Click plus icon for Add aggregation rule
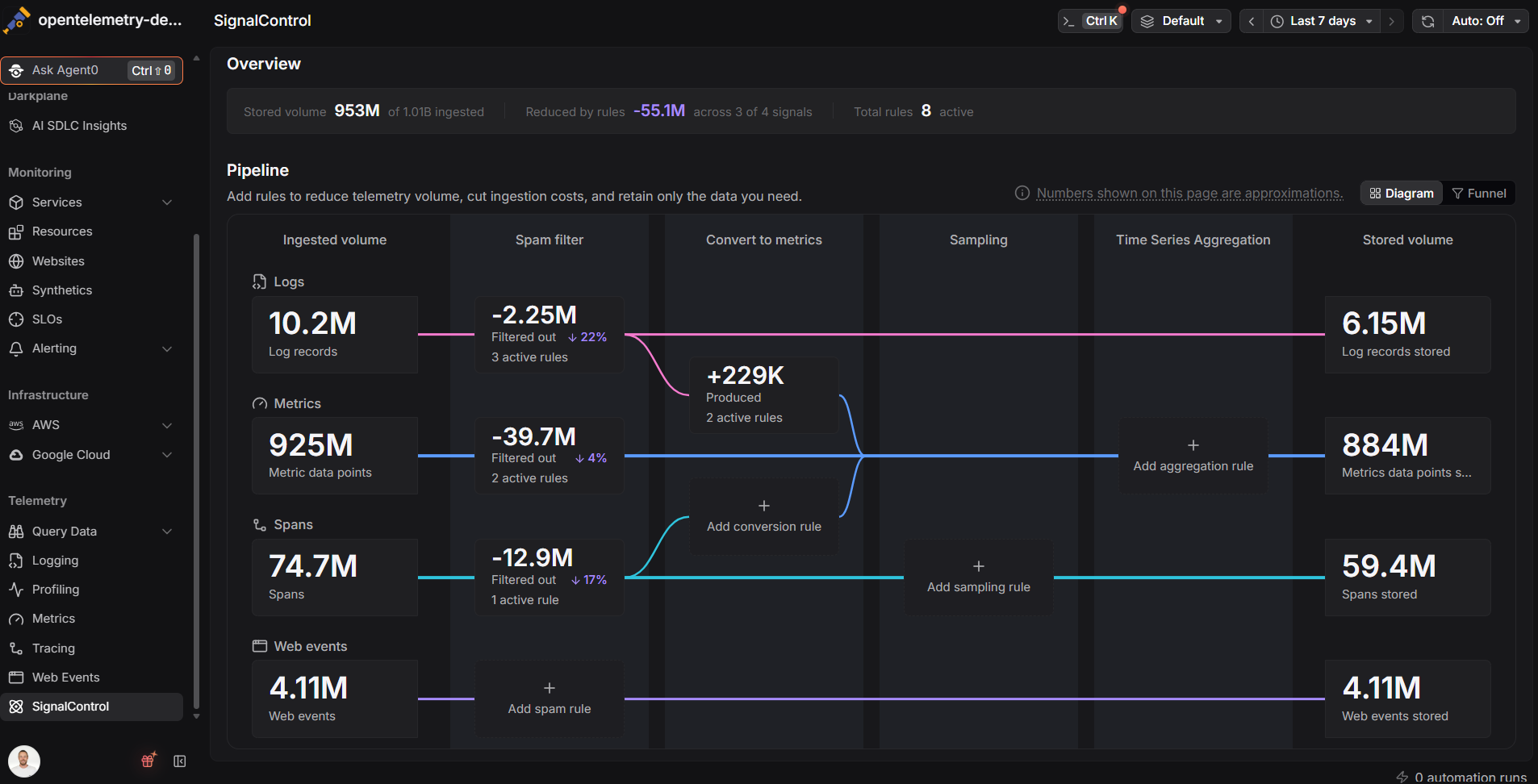 pyautogui.click(x=1193, y=445)
